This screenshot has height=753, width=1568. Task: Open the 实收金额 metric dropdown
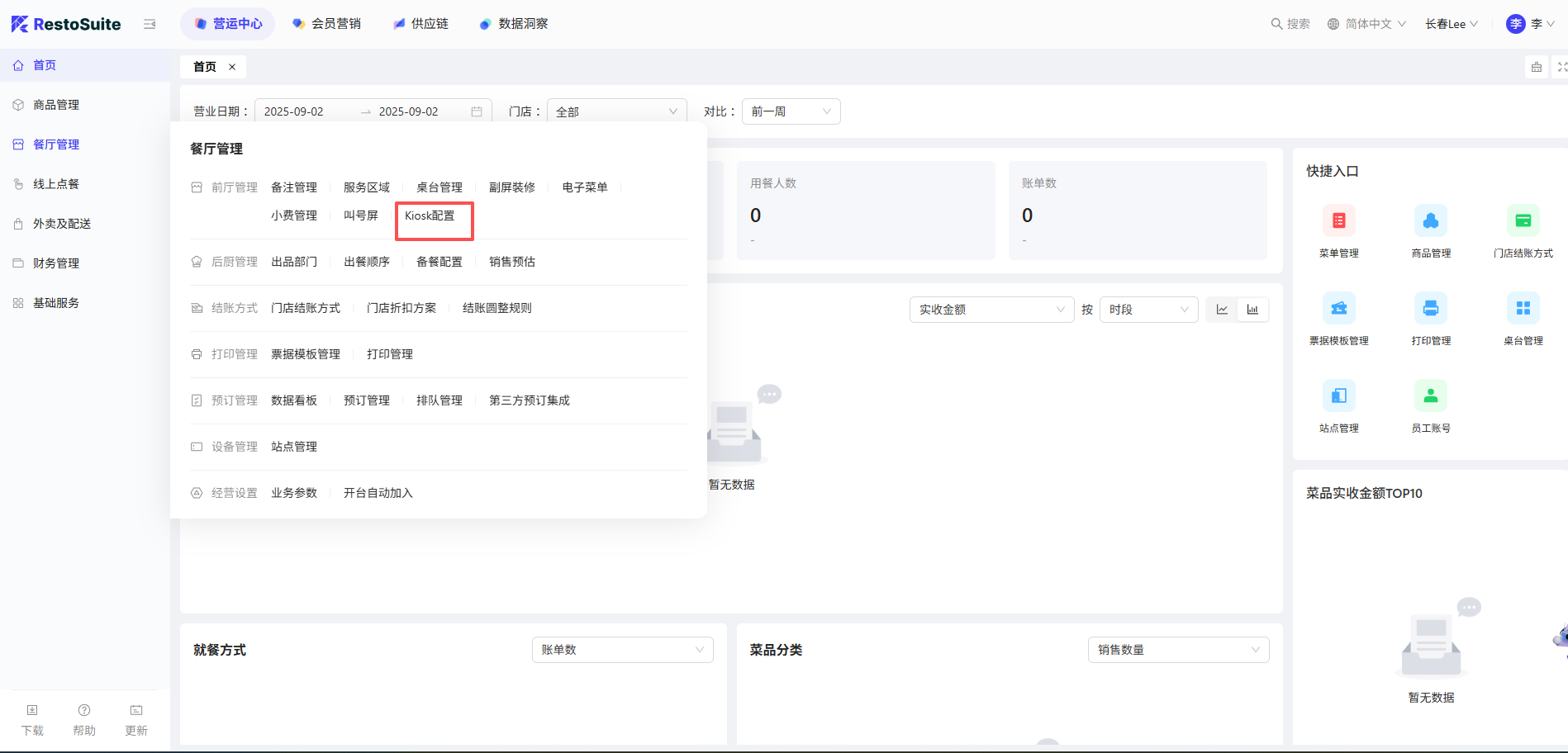pos(991,310)
